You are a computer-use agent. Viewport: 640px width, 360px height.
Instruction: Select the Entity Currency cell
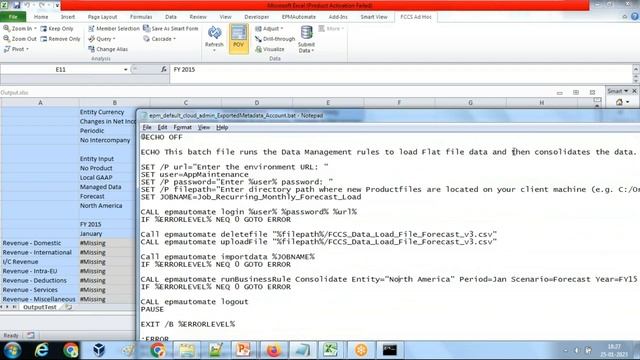[x=107, y=112]
